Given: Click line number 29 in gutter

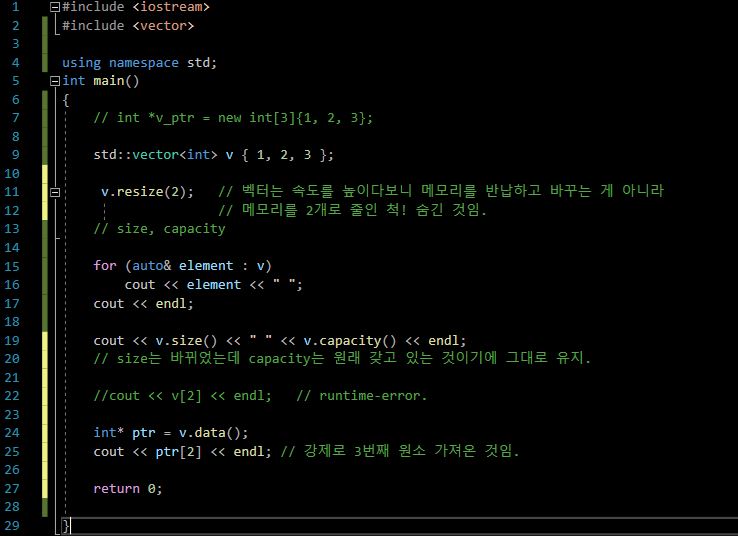Looking at the screenshot, I should tap(12, 526).
